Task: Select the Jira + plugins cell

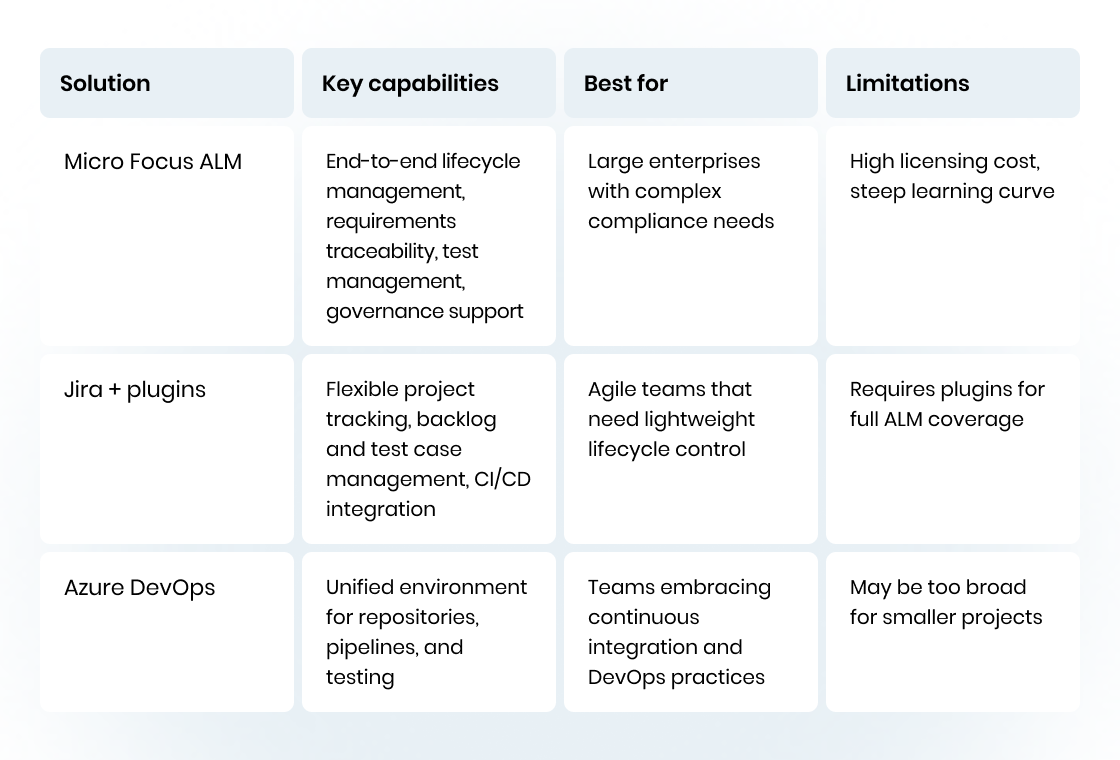Action: (166, 449)
